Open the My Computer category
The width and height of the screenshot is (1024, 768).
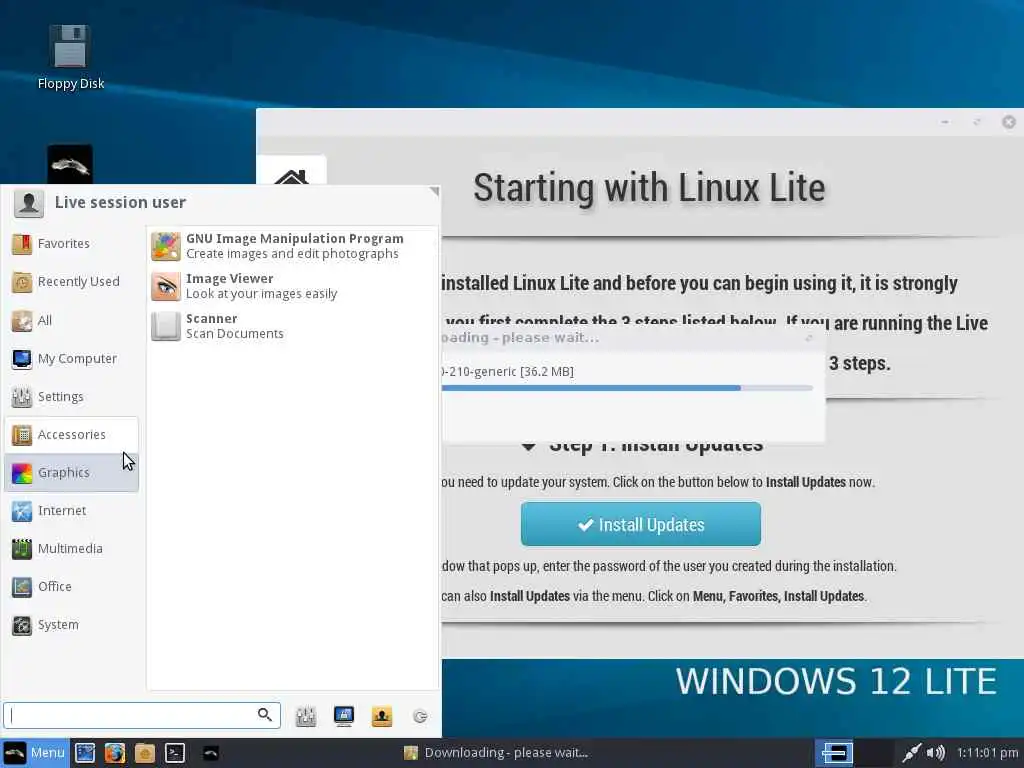(71, 359)
